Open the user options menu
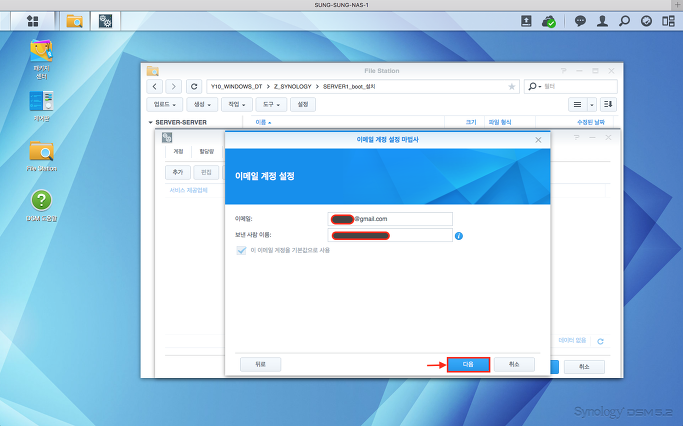The image size is (683, 426). pos(602,21)
